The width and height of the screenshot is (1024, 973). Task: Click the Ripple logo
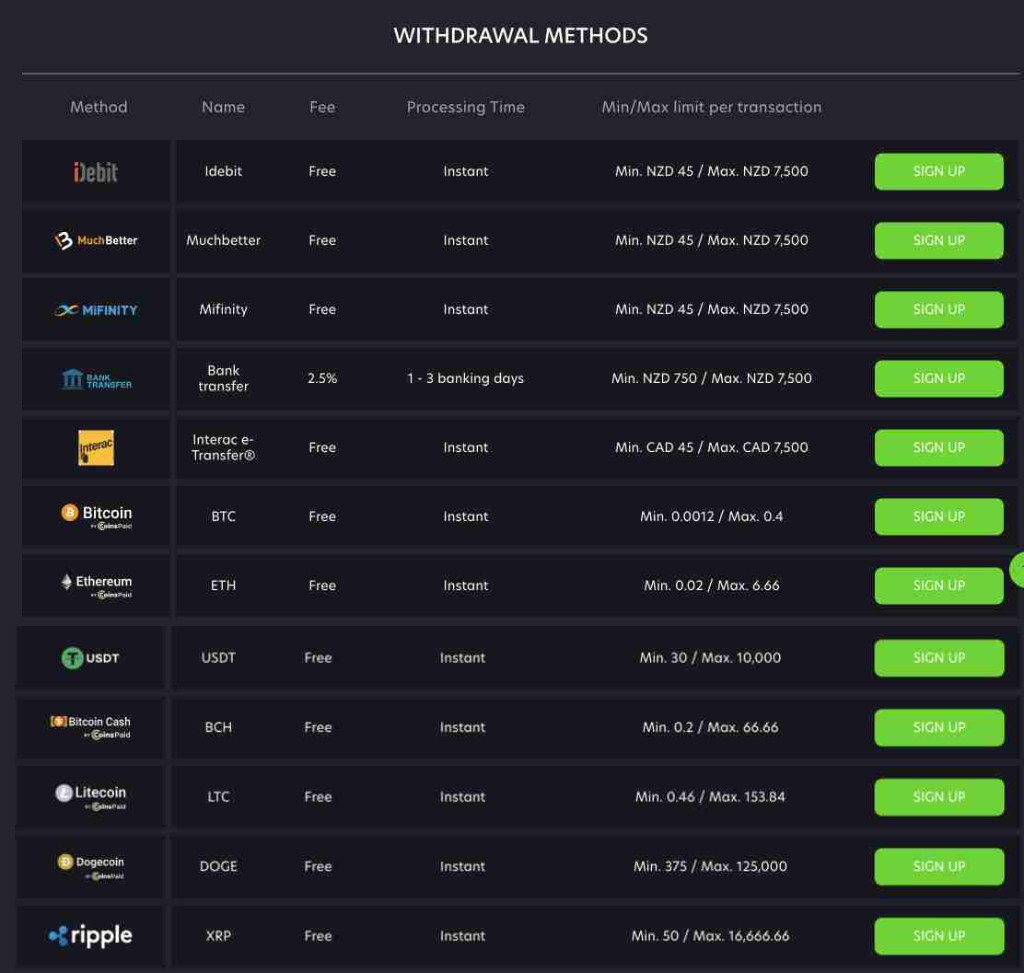click(93, 935)
